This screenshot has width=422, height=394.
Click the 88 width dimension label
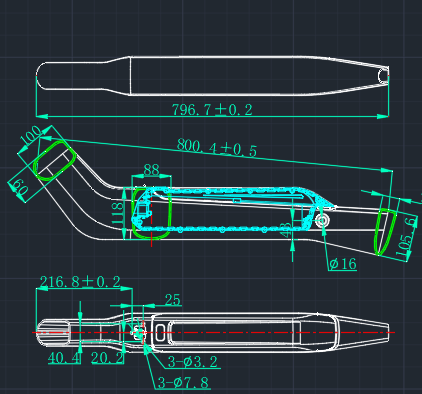[152, 170]
